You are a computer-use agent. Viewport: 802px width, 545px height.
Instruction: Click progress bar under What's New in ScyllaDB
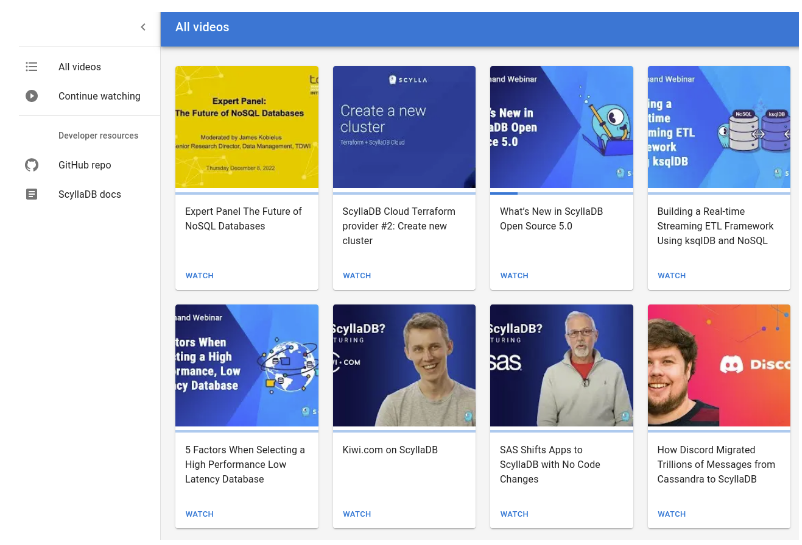(561, 193)
